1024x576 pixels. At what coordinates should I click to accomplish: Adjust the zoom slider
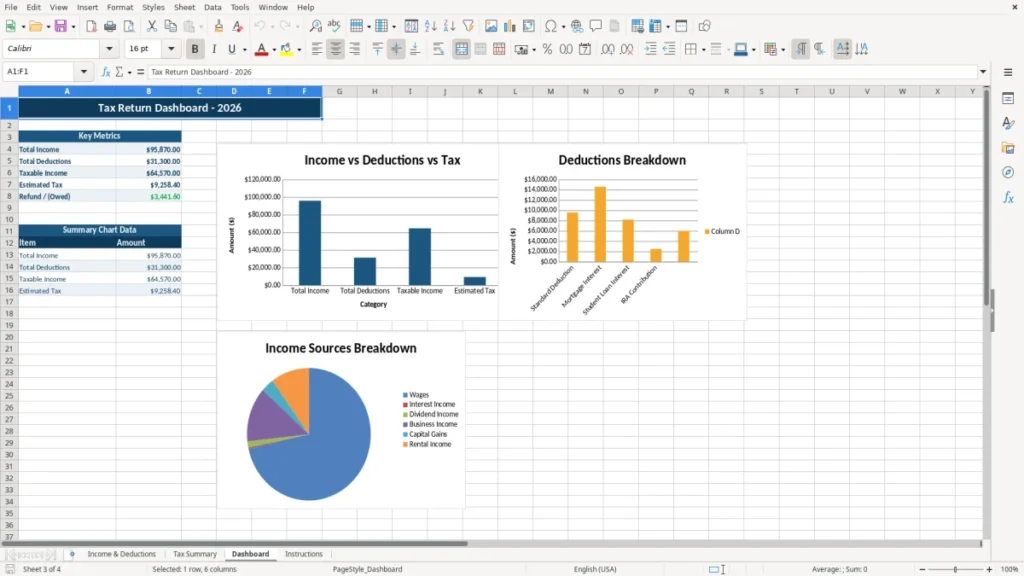[955, 569]
